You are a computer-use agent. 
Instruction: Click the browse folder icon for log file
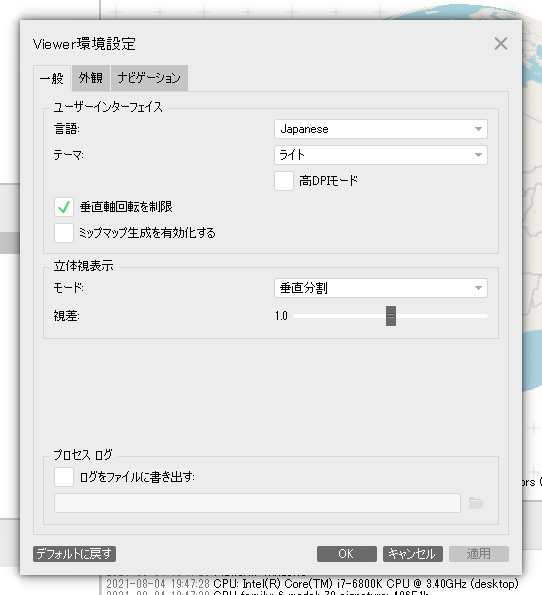coord(476,503)
